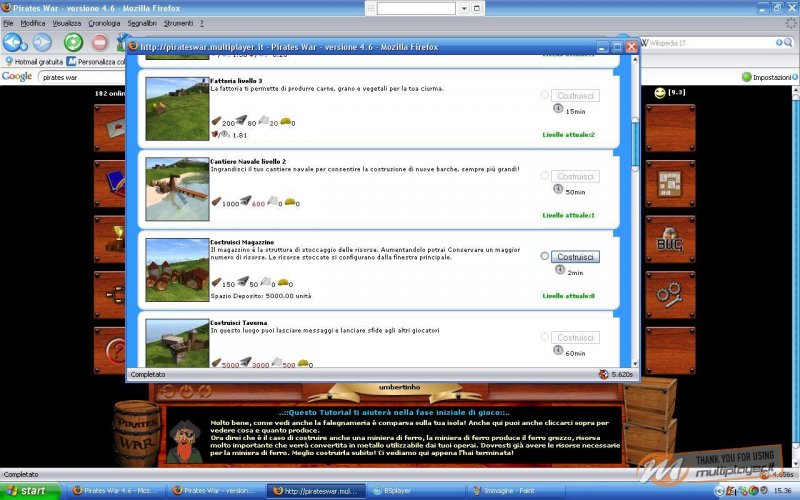Image resolution: width=800 pixels, height=500 pixels.
Task: Go back with the Firefox back arrow
Action: [12, 42]
